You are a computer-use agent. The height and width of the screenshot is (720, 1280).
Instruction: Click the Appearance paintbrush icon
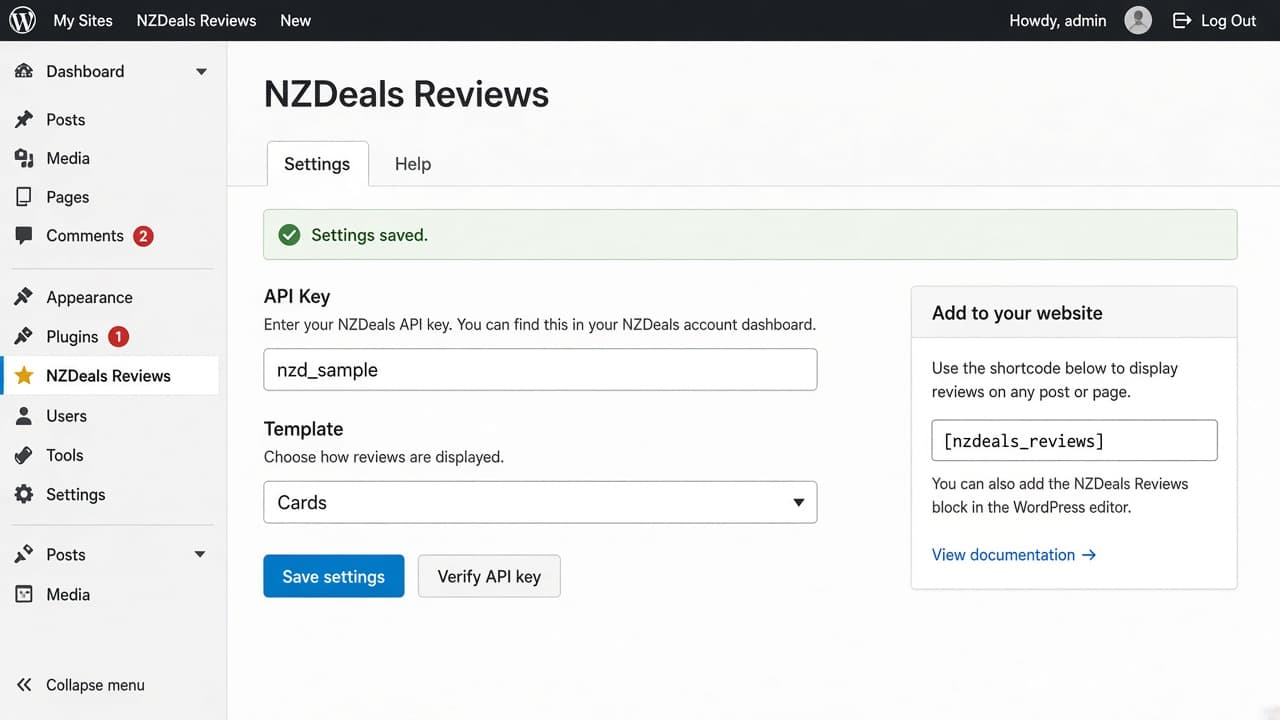click(x=24, y=297)
